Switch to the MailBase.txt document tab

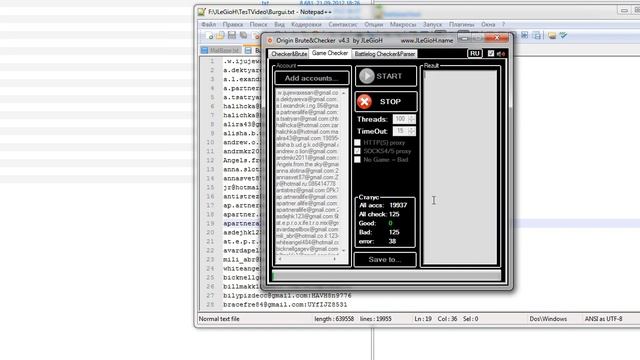(220, 50)
